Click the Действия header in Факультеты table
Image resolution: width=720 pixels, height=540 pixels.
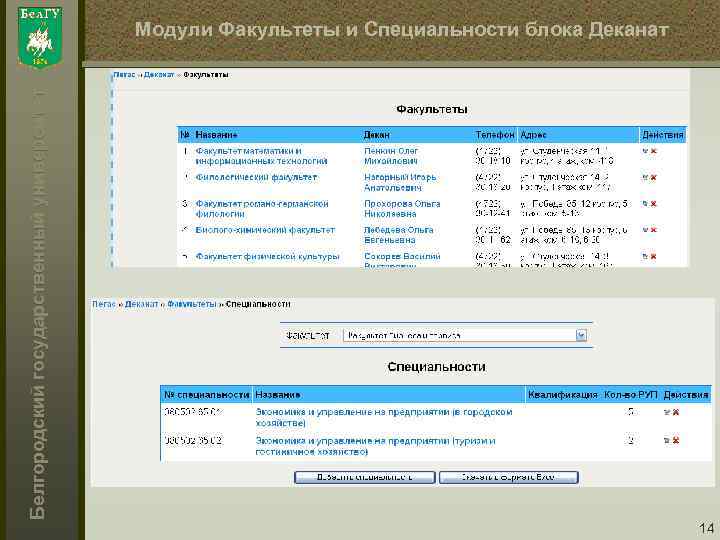point(663,135)
